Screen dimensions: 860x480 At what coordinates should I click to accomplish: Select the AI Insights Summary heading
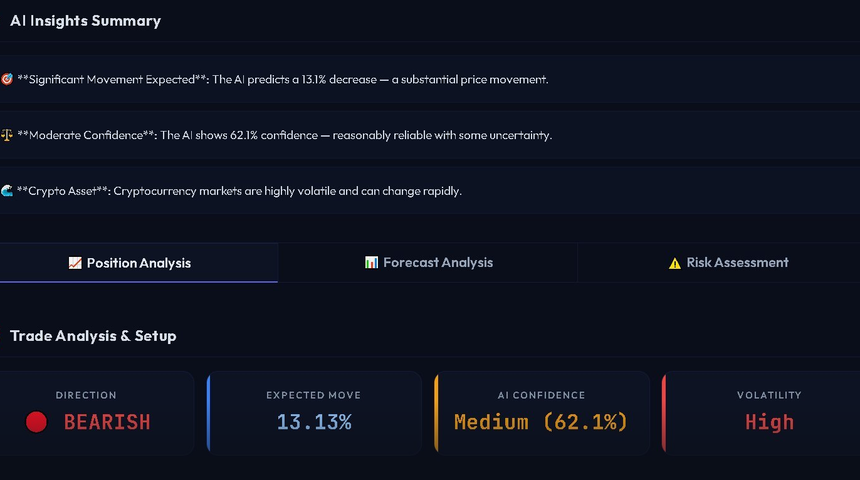pyautogui.click(x=86, y=21)
